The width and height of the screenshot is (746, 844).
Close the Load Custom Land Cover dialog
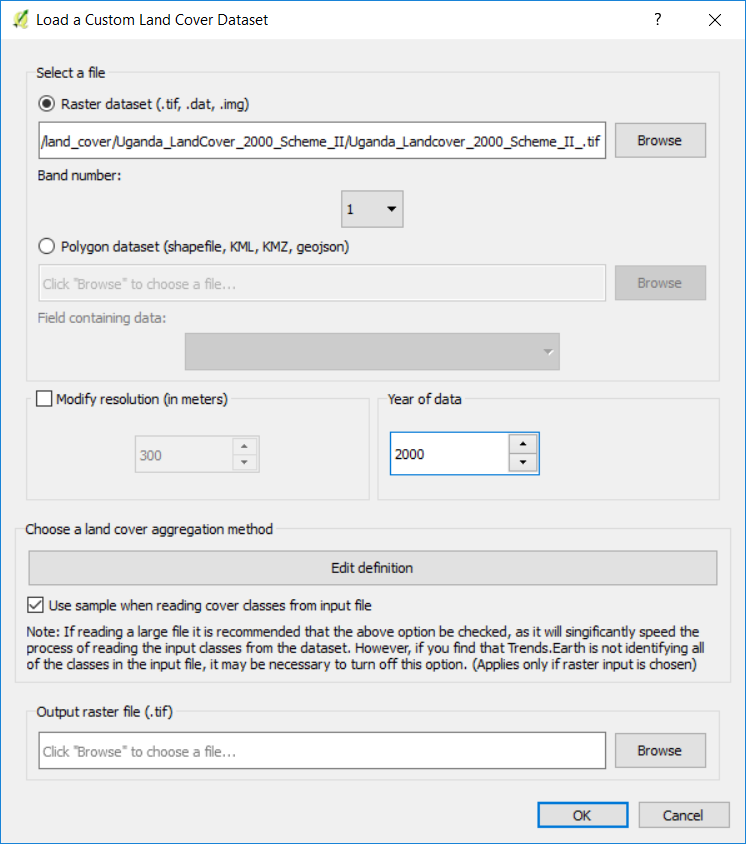coord(714,19)
